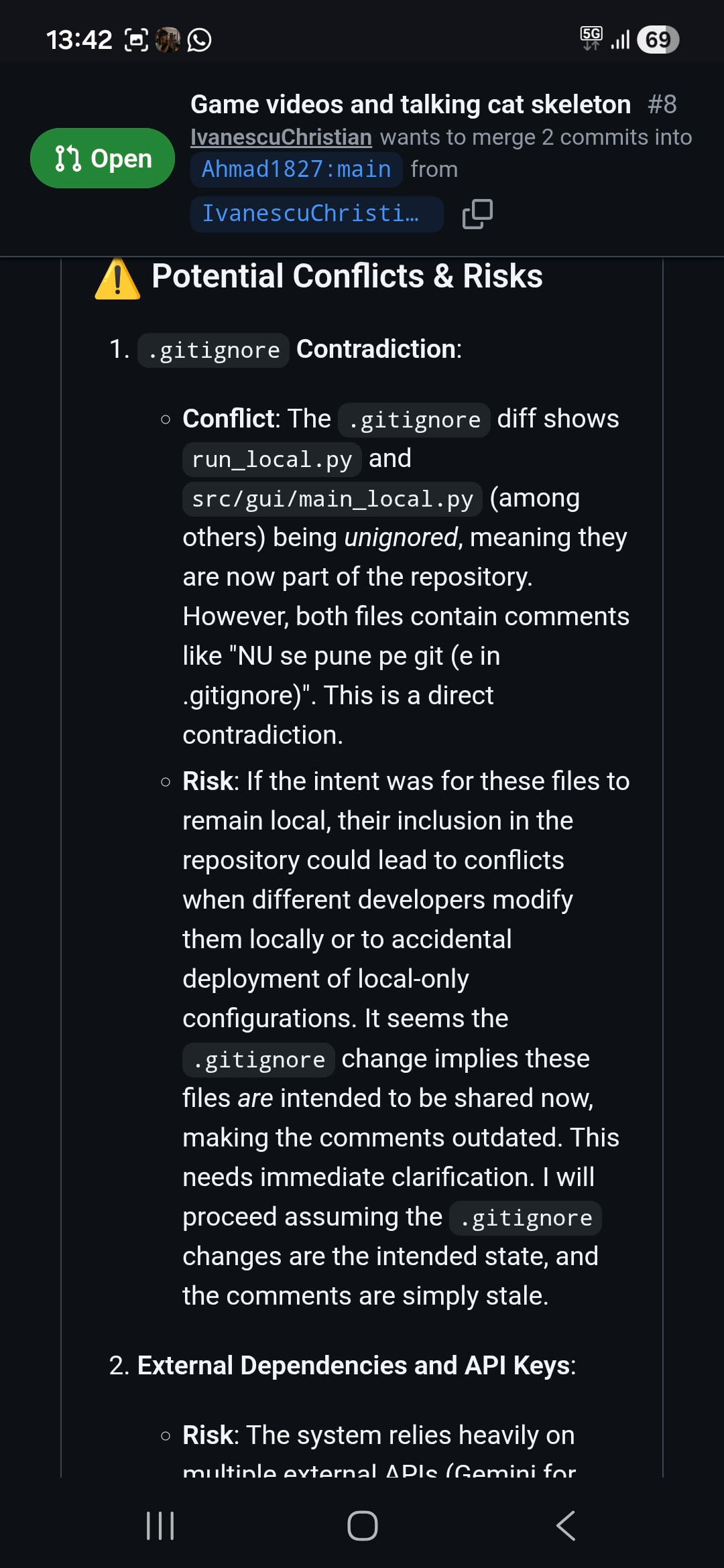Tap the pull request number #8
The width and height of the screenshot is (724, 1568).
pos(662,105)
